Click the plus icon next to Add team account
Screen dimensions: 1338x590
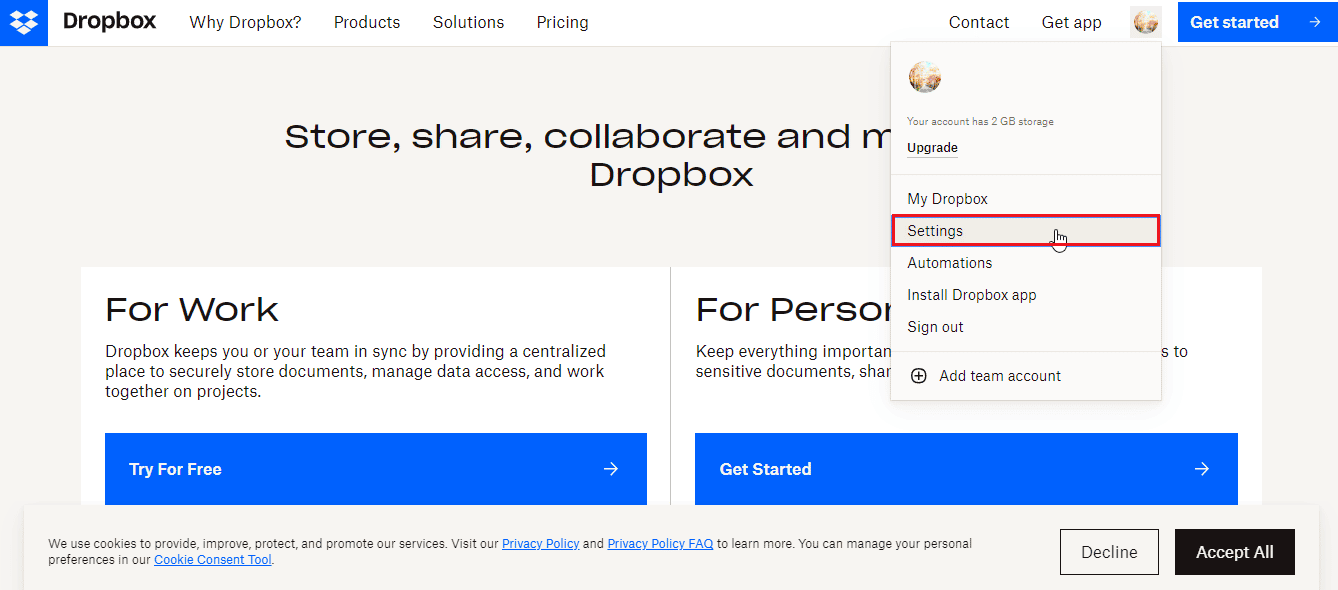coord(919,376)
